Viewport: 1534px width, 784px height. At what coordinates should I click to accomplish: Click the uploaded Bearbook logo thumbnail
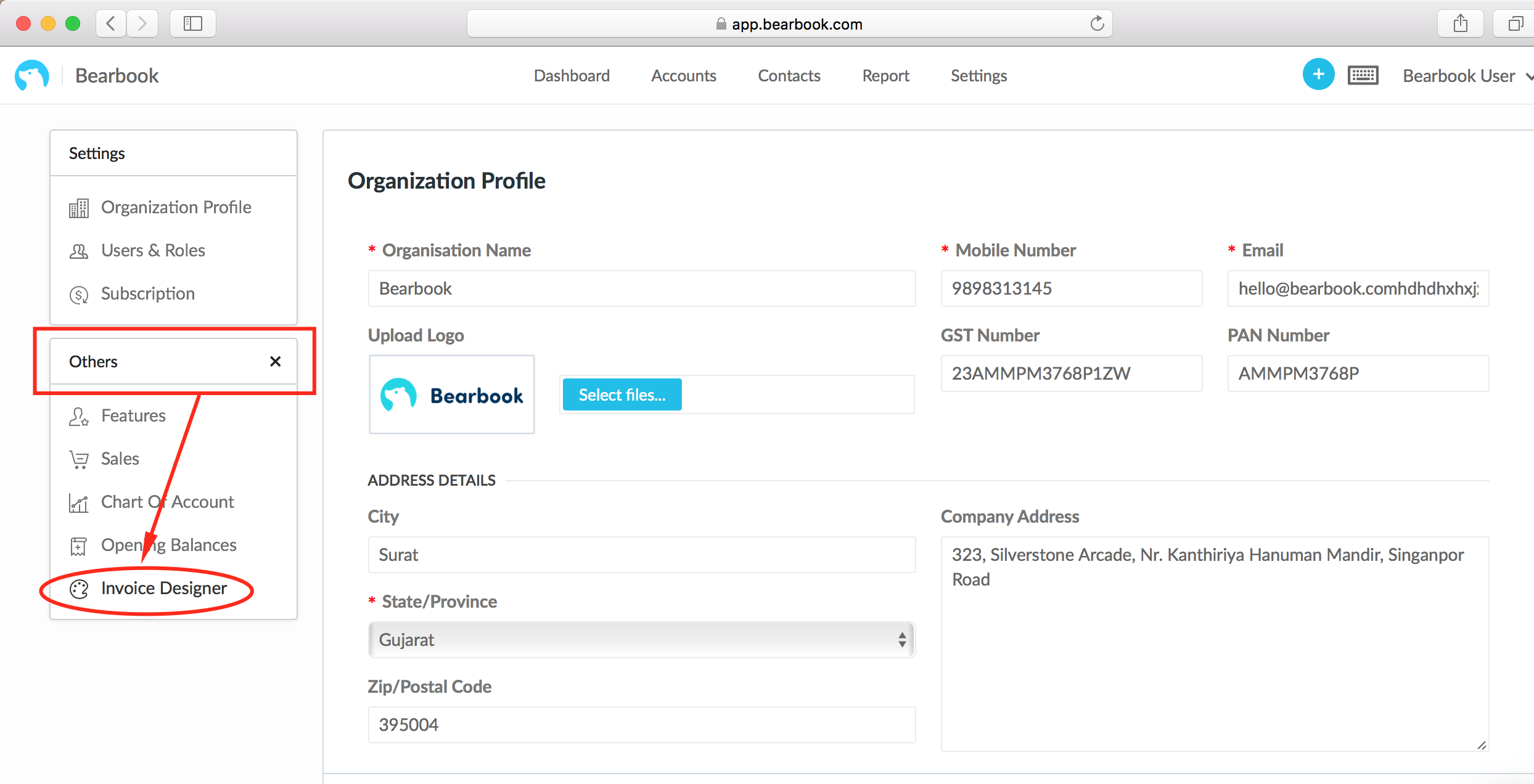pos(451,394)
